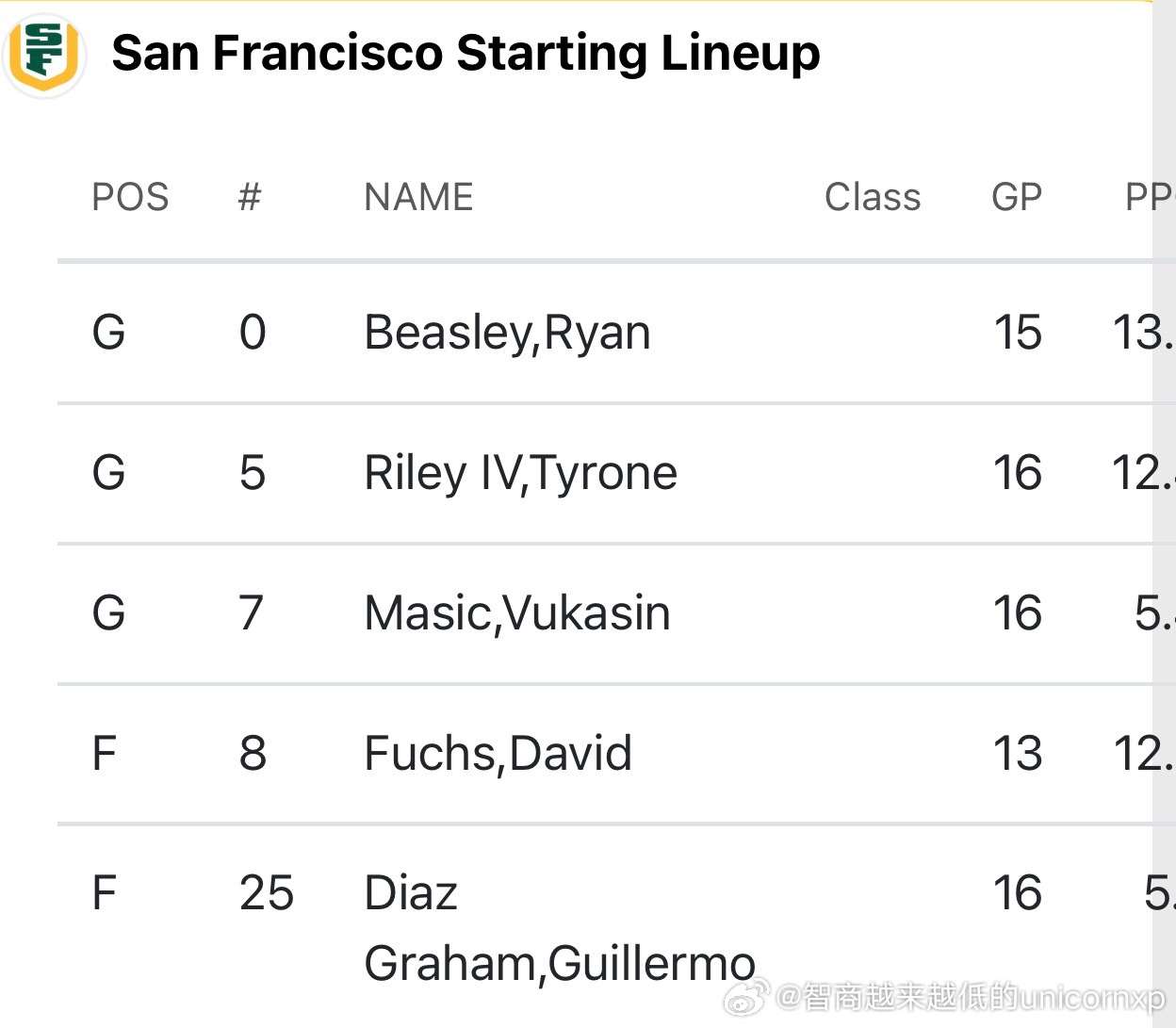Click the F position in Fuchs row
The height and width of the screenshot is (1028, 1176).
coord(104,754)
